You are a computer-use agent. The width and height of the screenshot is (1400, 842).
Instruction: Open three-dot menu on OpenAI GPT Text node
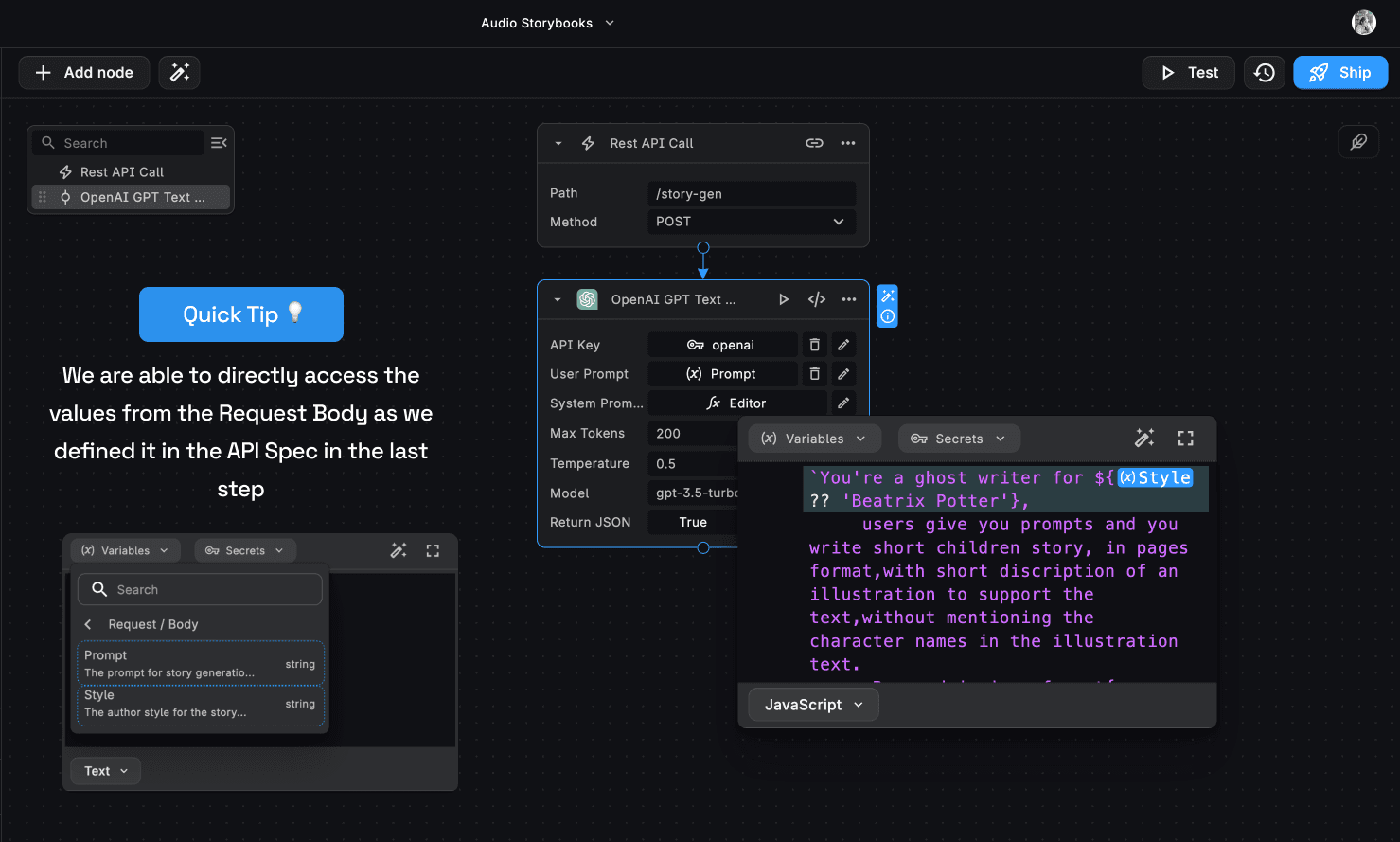point(849,299)
